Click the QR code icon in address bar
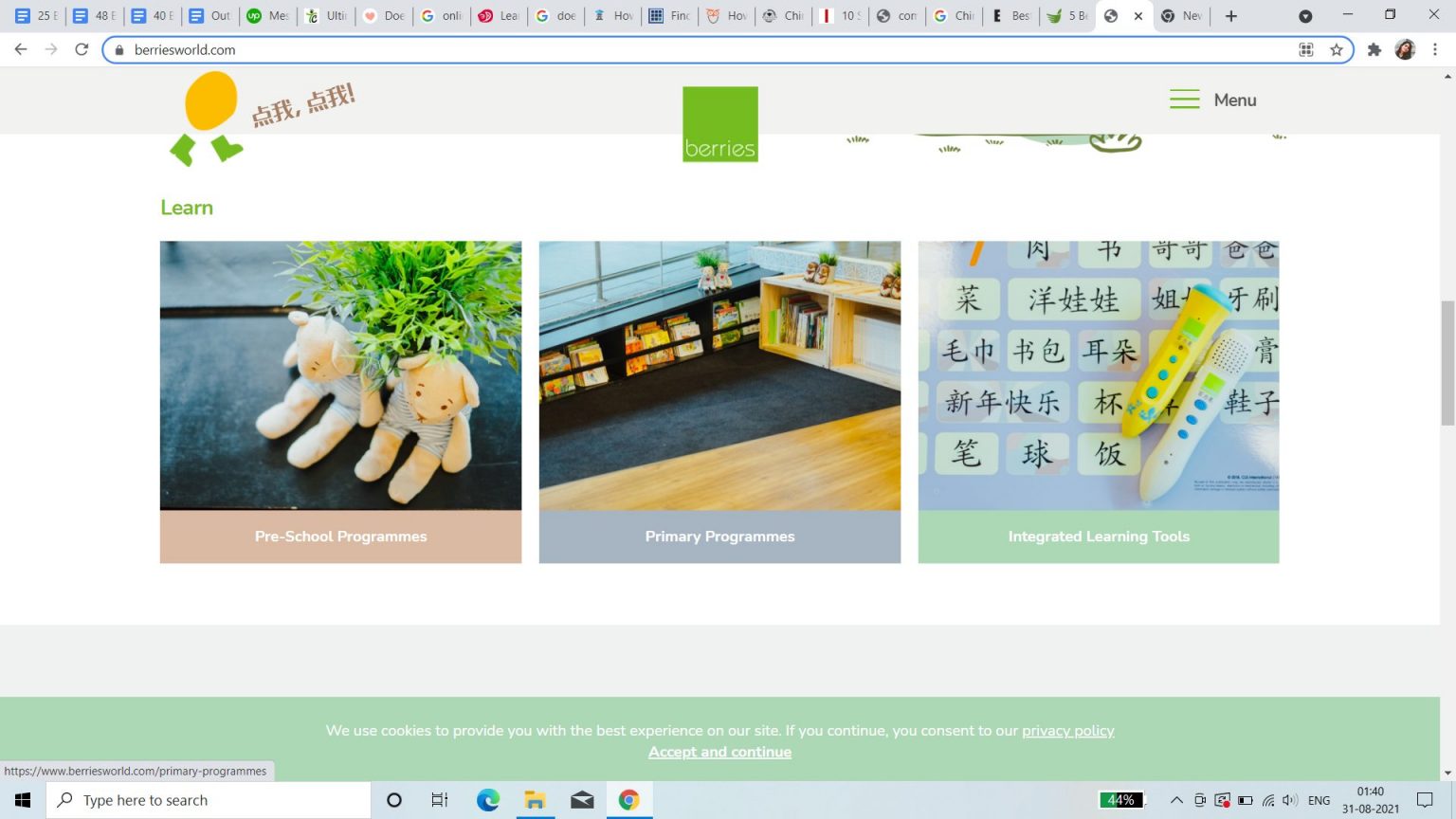The image size is (1456, 819). 1306,49
